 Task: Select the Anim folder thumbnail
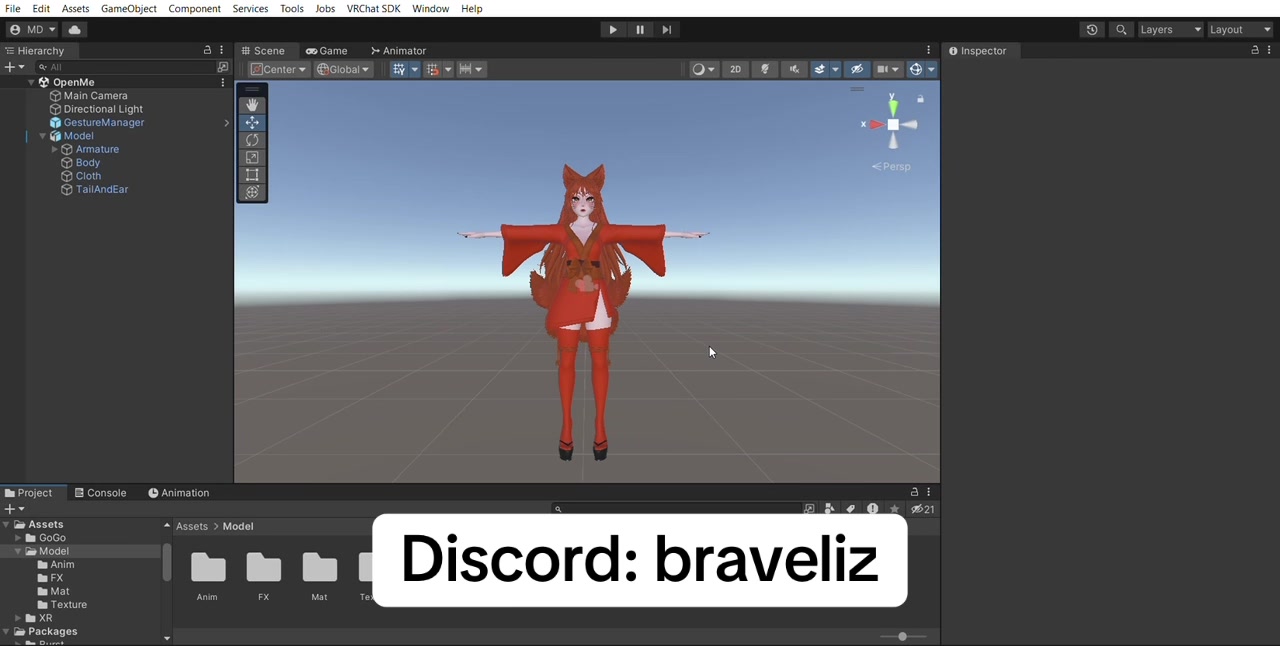point(208,577)
